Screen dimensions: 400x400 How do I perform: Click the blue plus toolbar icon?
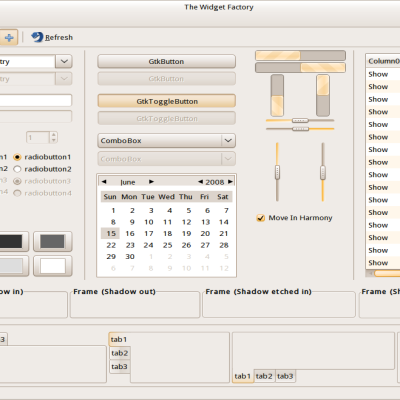click(9, 37)
